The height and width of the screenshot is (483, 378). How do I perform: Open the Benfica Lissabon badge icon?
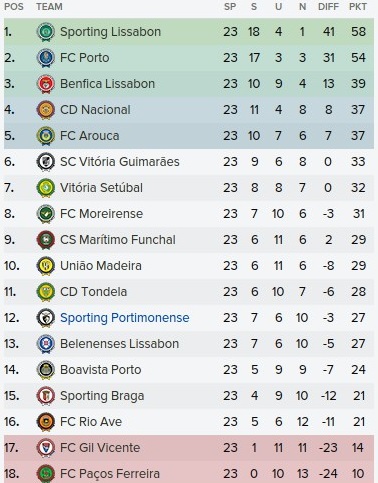(x=46, y=84)
